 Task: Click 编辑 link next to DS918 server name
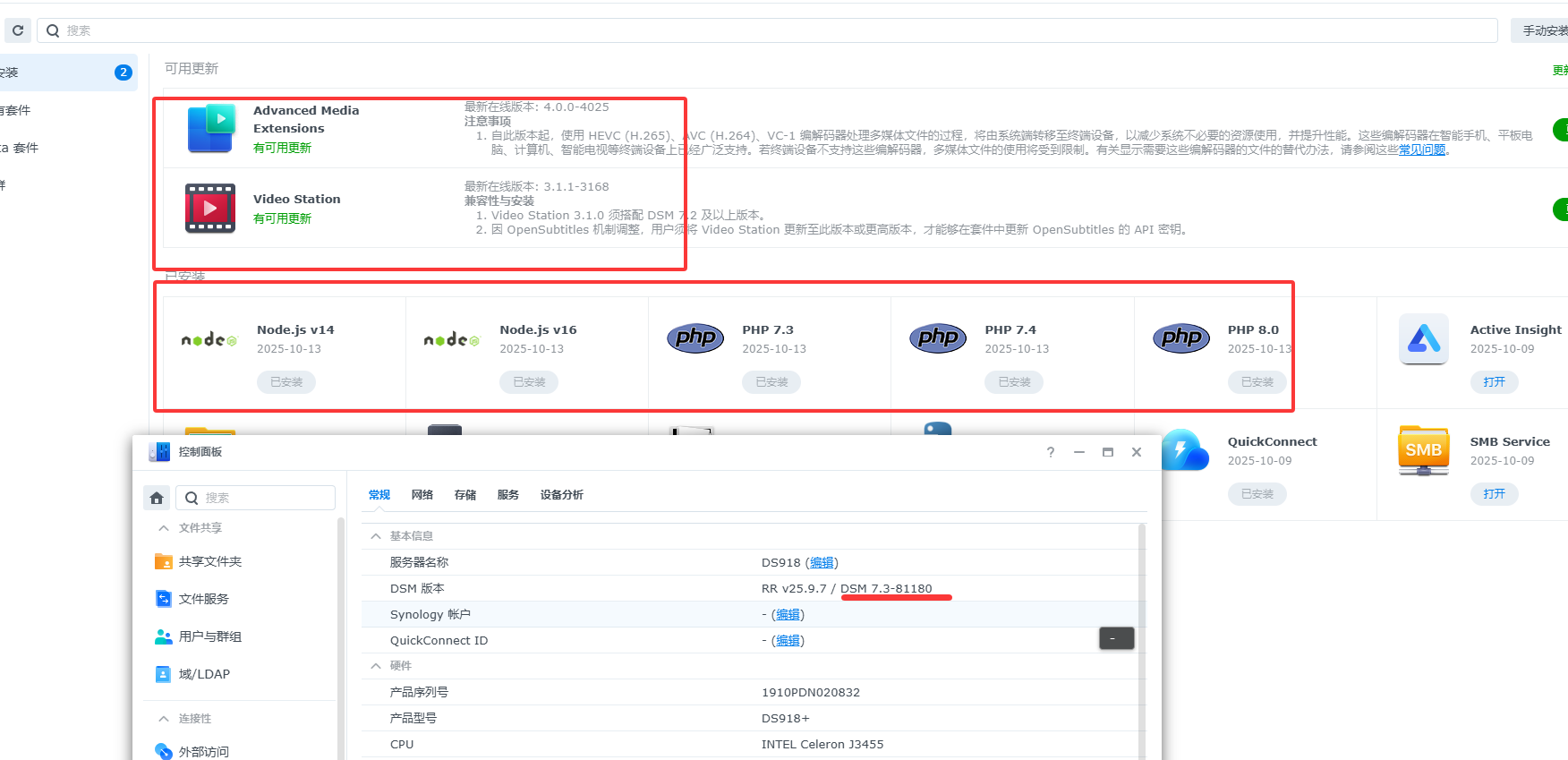click(822, 563)
